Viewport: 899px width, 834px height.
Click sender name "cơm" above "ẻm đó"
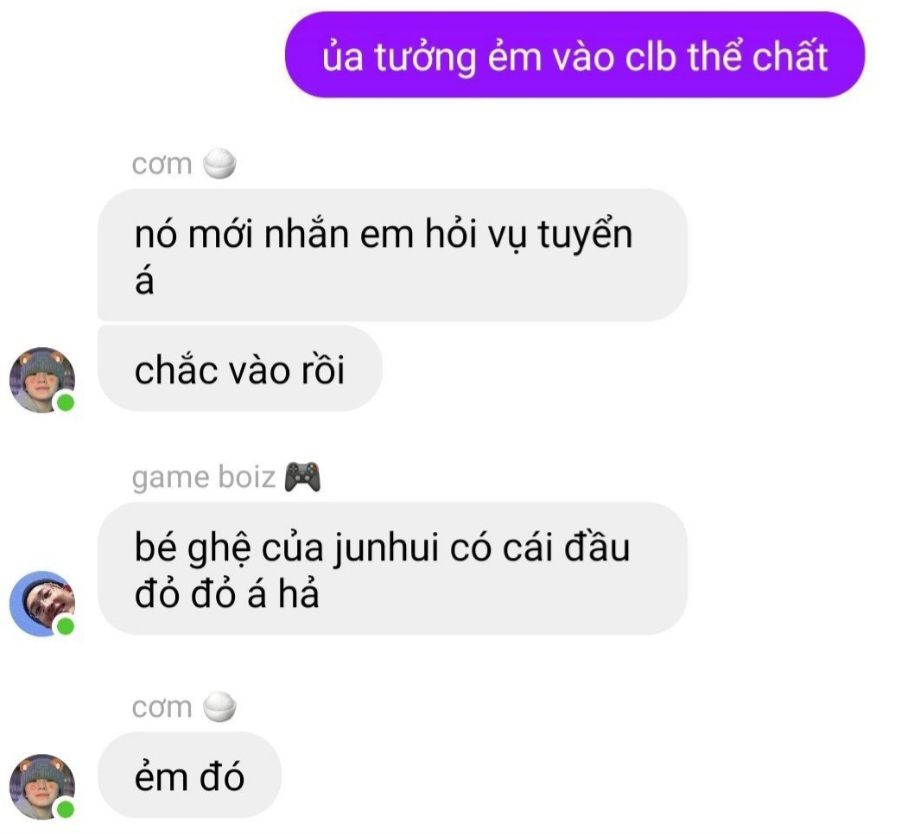(x=162, y=708)
